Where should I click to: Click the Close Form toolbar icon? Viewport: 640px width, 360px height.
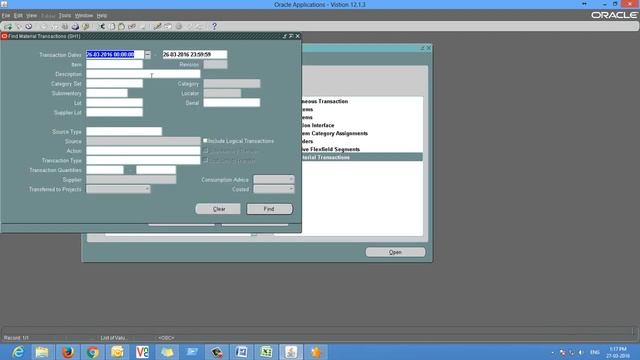(x=86, y=27)
